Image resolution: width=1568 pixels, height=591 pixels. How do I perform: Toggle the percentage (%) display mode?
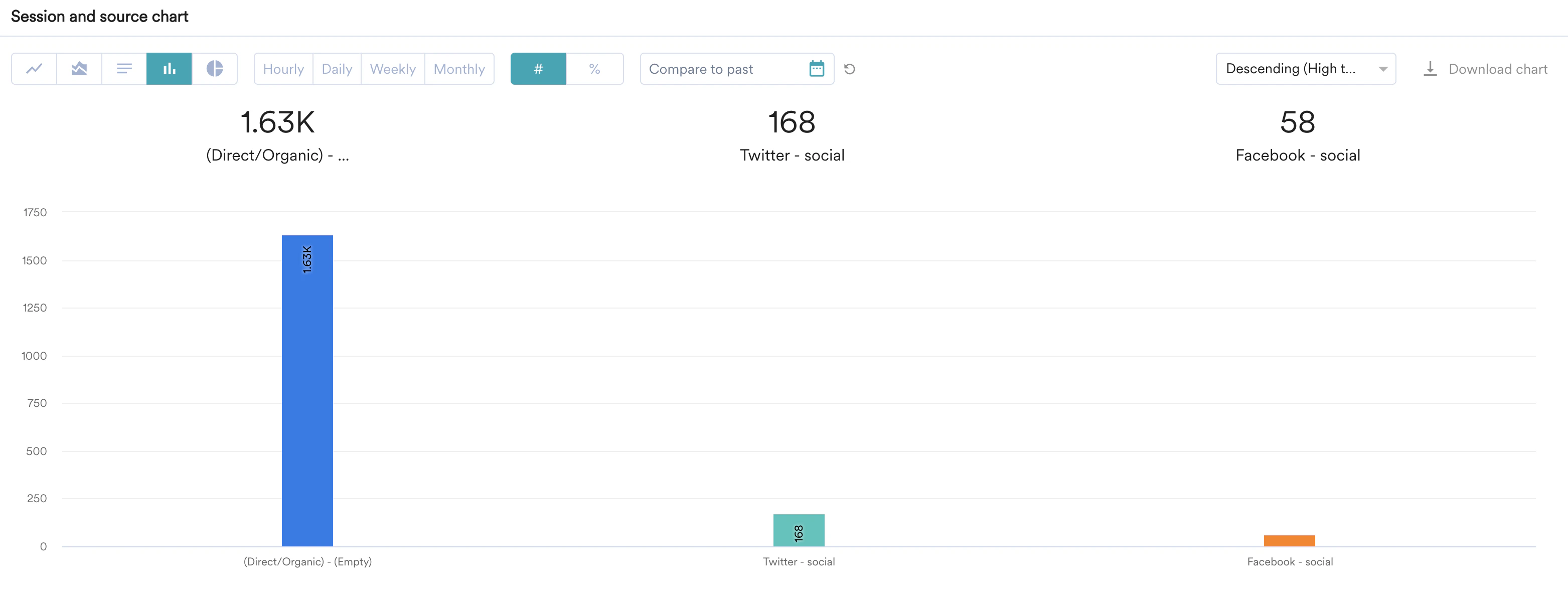tap(595, 69)
